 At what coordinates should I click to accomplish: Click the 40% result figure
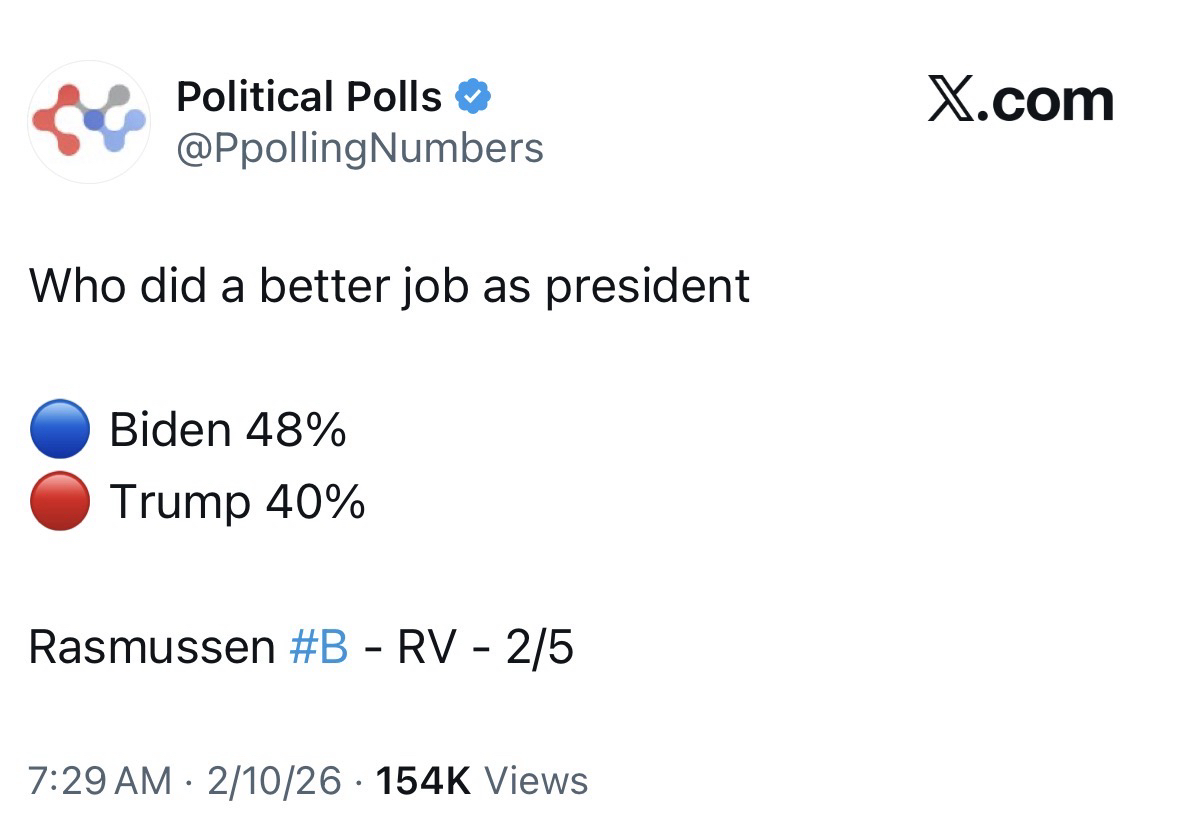[x=315, y=501]
